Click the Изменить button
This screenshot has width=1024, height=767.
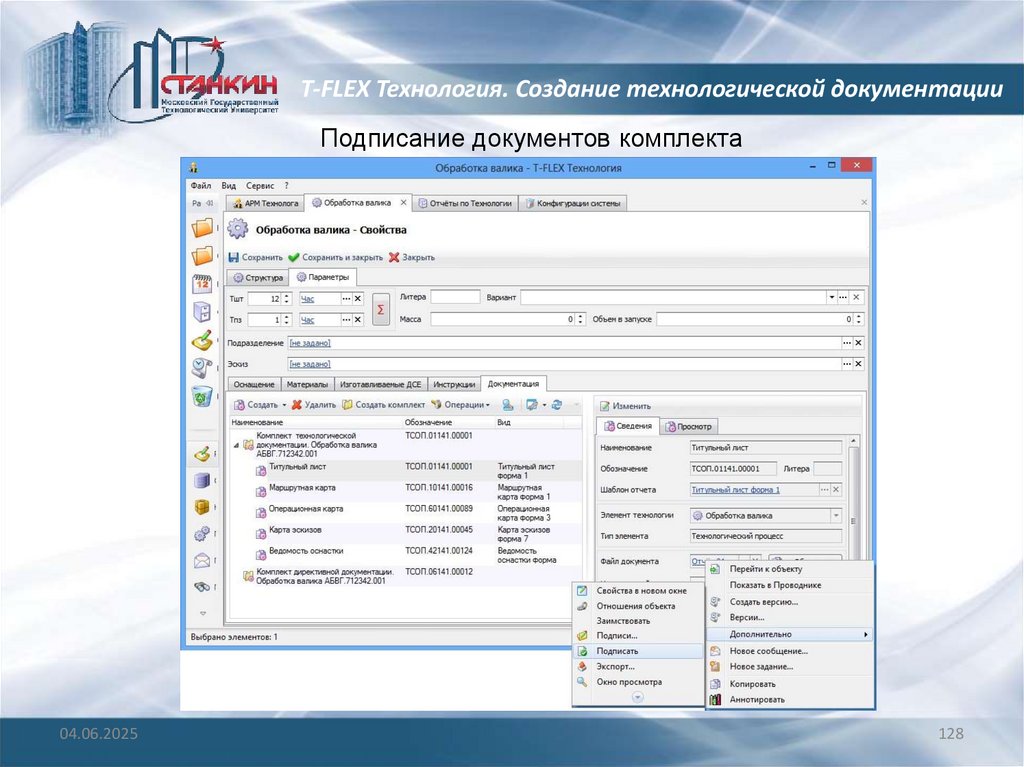pos(625,406)
